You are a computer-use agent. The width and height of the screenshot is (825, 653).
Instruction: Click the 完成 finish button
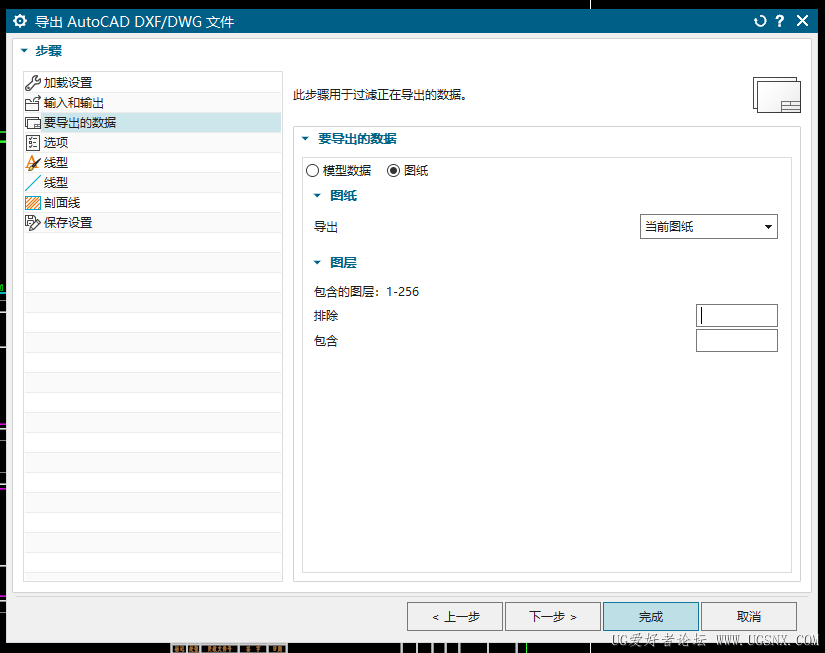(651, 617)
